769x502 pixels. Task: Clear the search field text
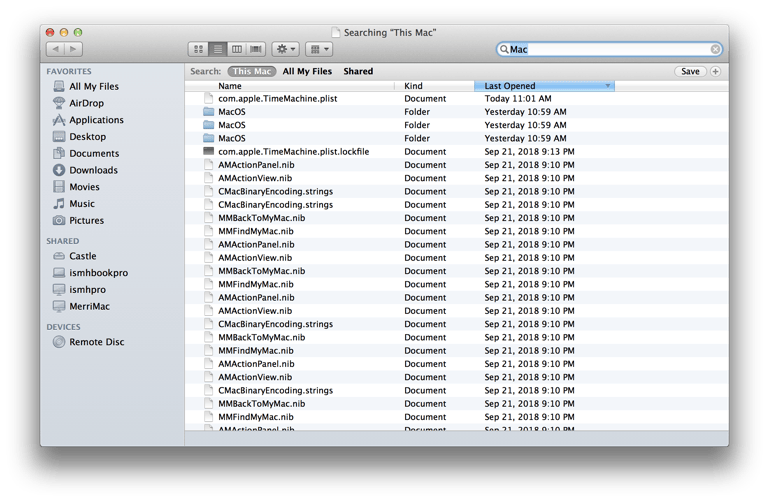[715, 49]
